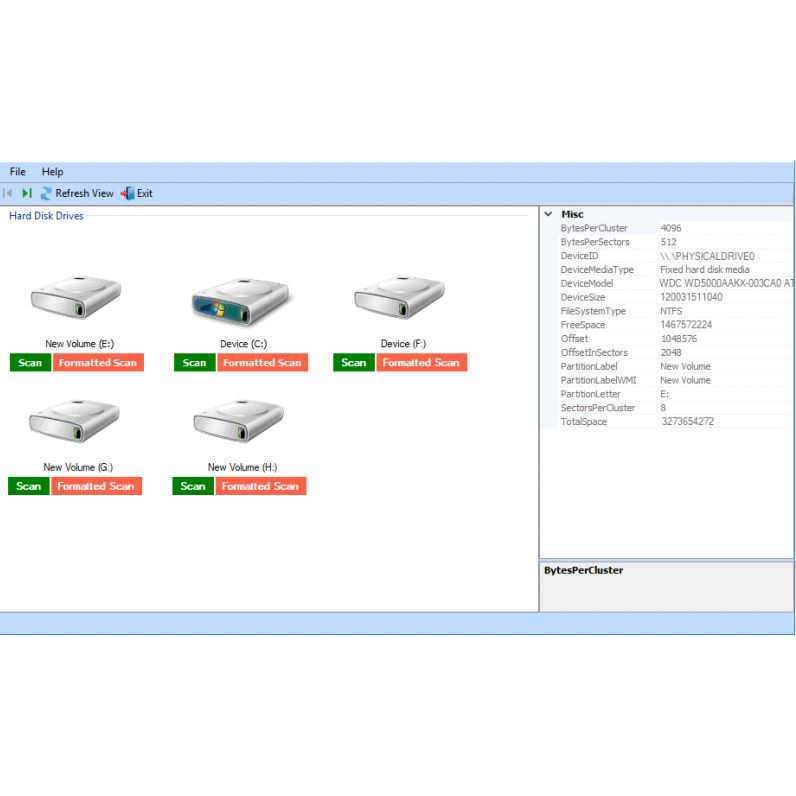Viewport: 796px width, 796px height.
Task: Open the File menu
Action: click(18, 172)
